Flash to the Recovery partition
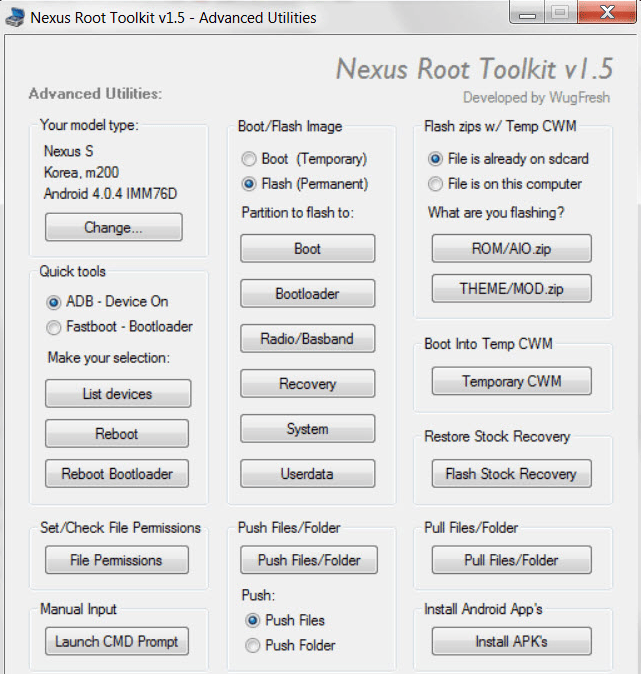 [x=307, y=383]
